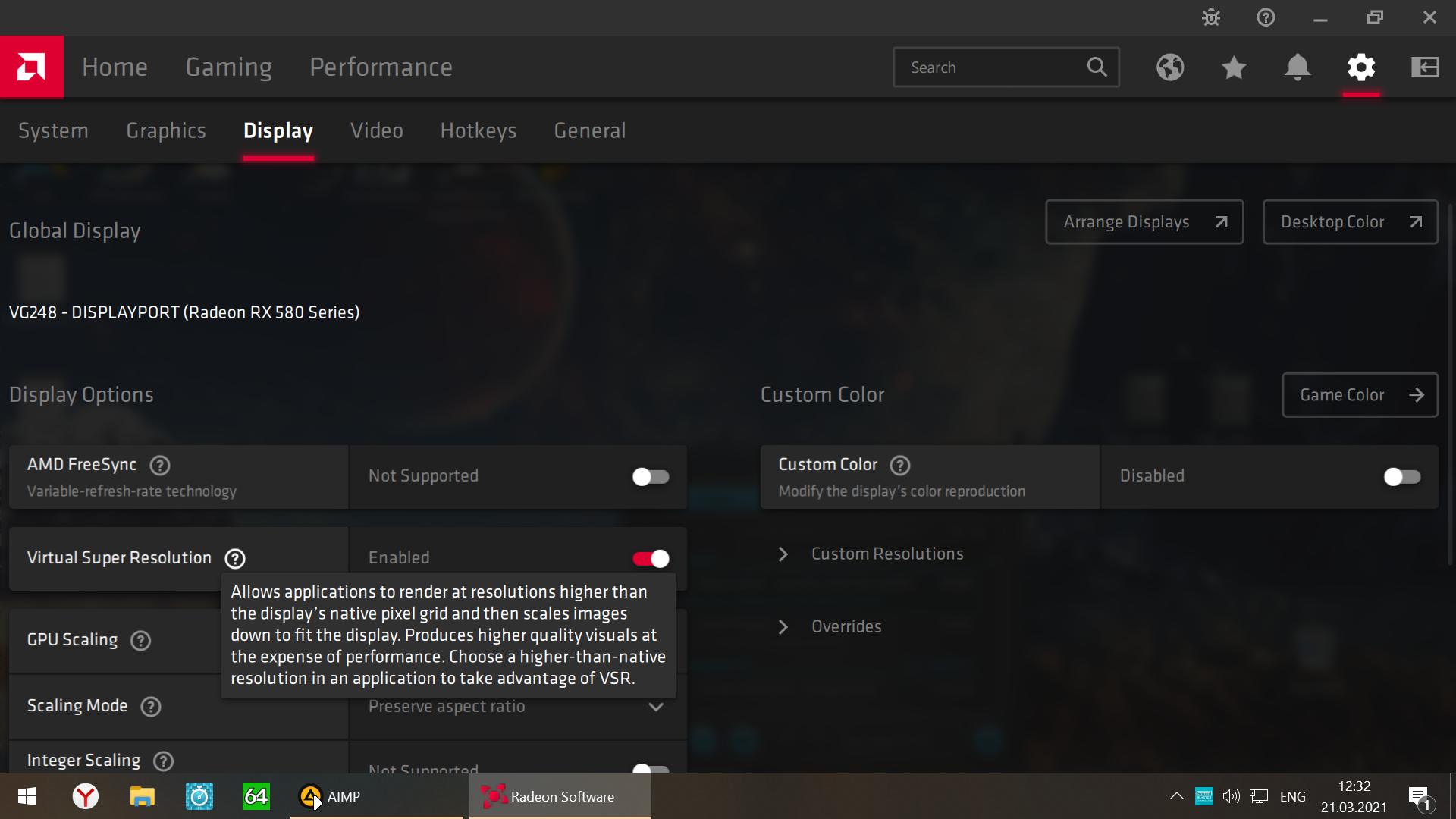Enable the Custom Color toggle
The image size is (1456, 819).
pos(1401,477)
